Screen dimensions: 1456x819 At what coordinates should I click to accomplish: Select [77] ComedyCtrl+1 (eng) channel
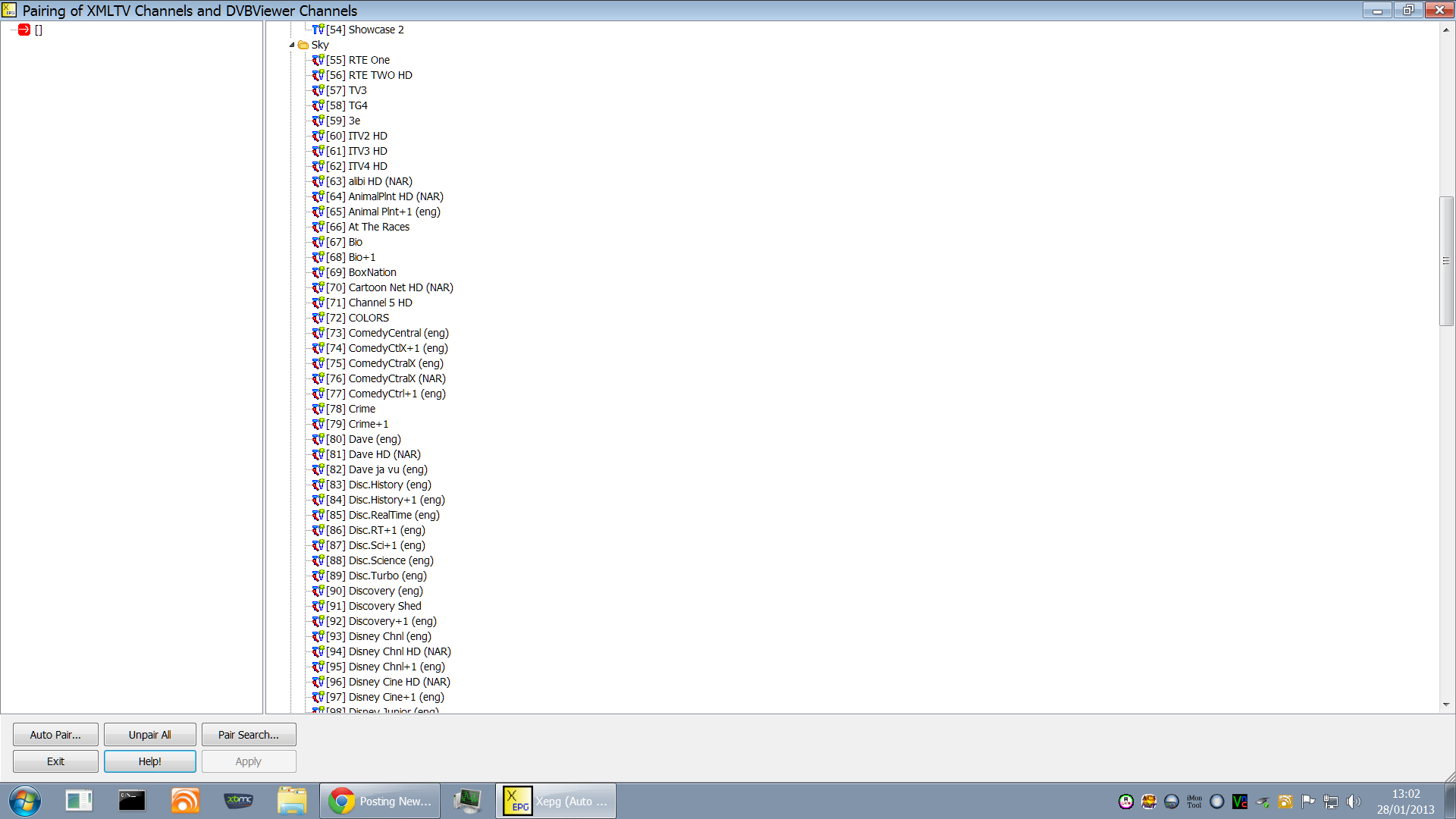(386, 394)
